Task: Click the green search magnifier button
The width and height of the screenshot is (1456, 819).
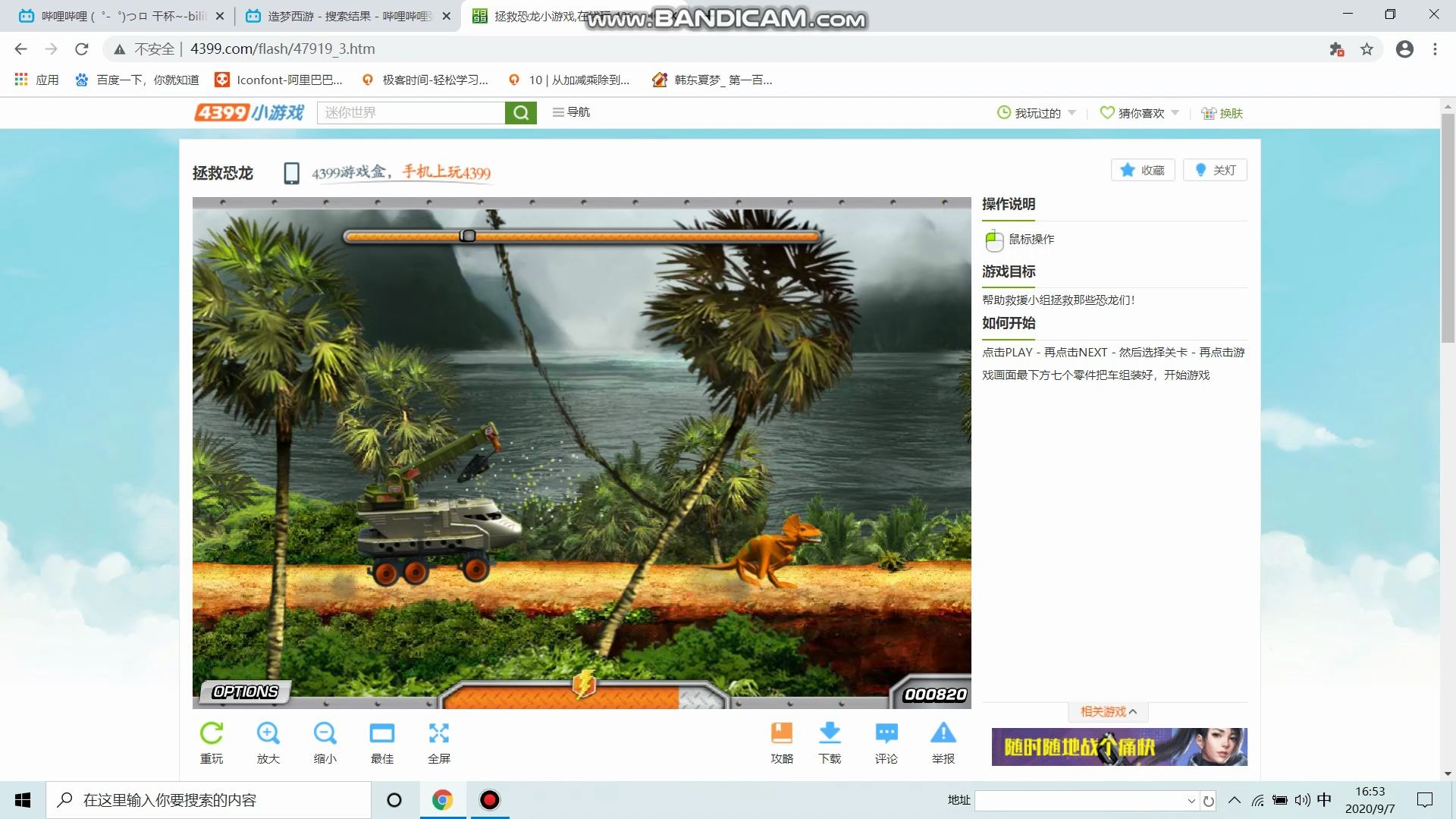Action: pos(521,112)
